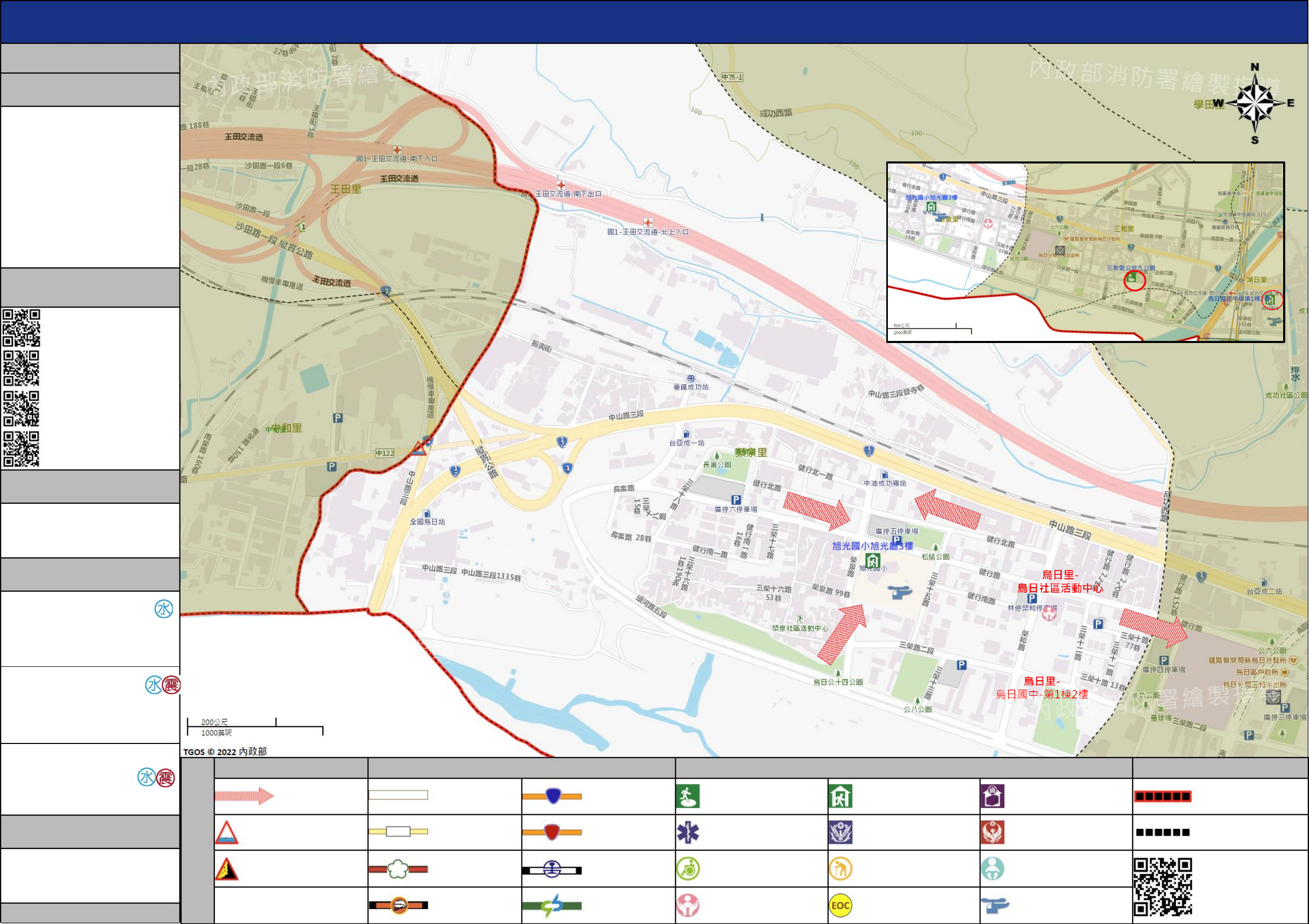Screen dimensions: 1309x924
Task: Click the 旭光國小旭光廳3樓 label in the main map
Action: pyautogui.click(x=872, y=545)
